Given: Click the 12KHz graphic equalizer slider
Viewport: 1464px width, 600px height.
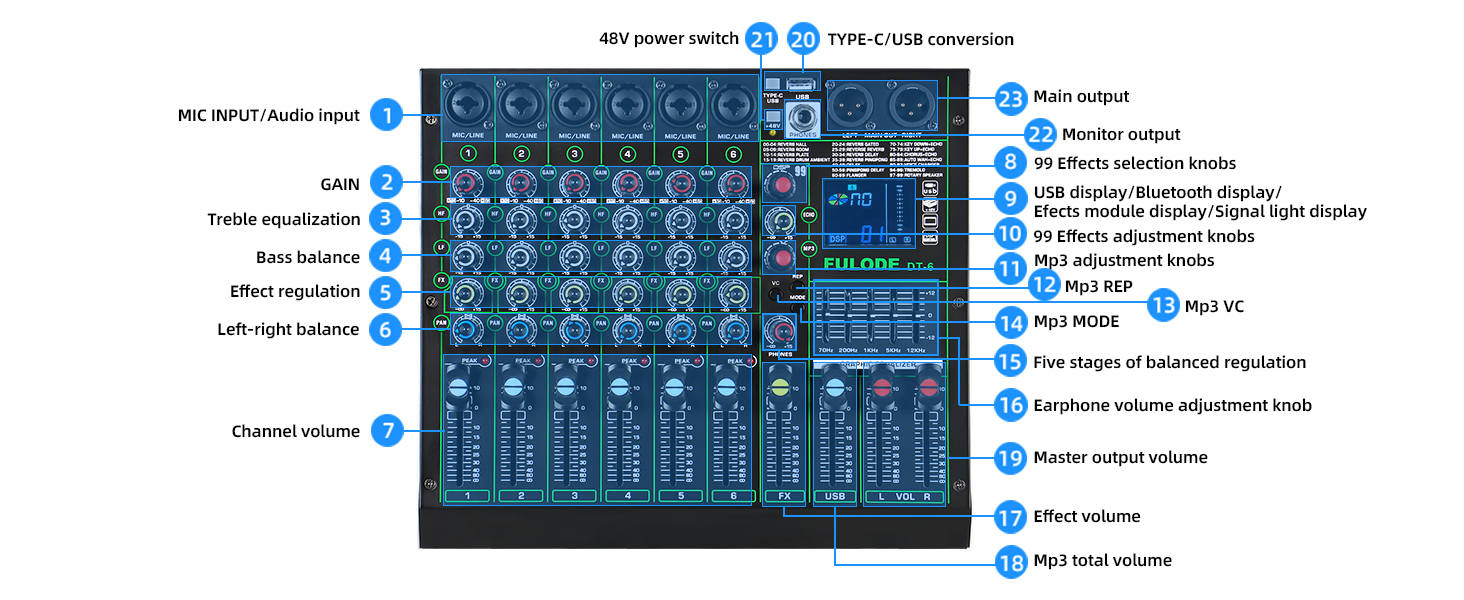Looking at the screenshot, I should [917, 316].
